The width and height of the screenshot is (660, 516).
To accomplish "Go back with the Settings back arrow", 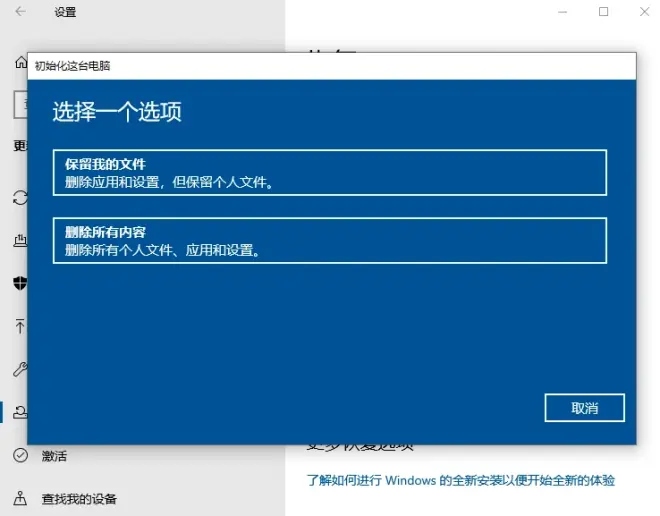I will pos(20,12).
